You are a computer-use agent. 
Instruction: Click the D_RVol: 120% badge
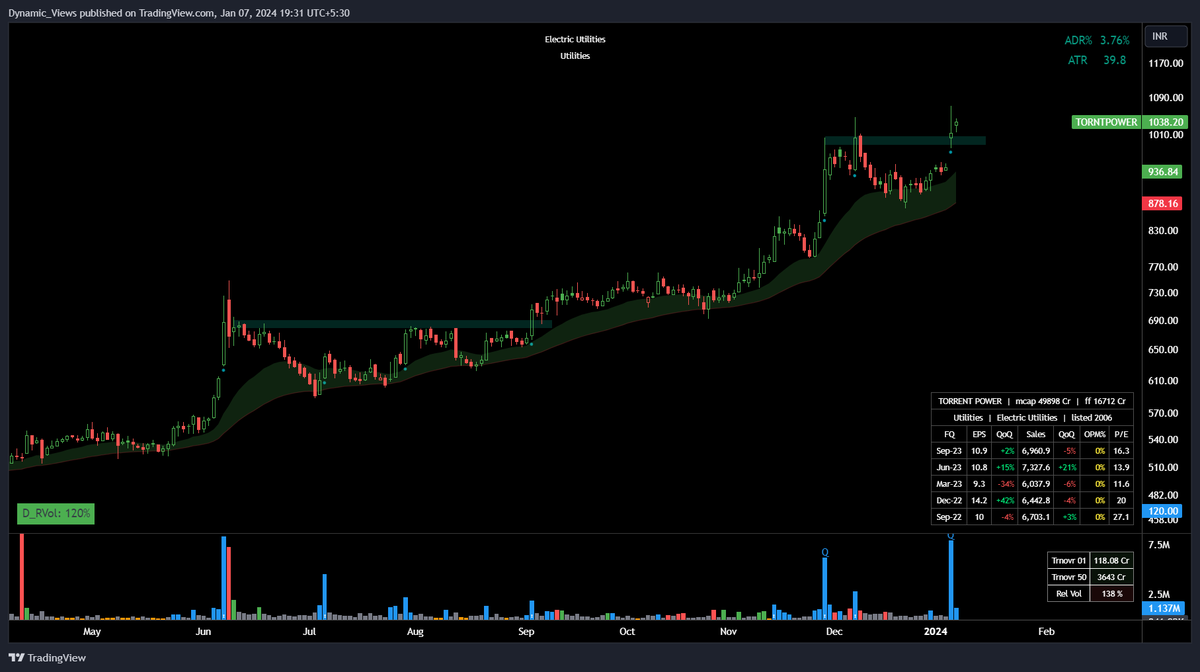[x=56, y=514]
